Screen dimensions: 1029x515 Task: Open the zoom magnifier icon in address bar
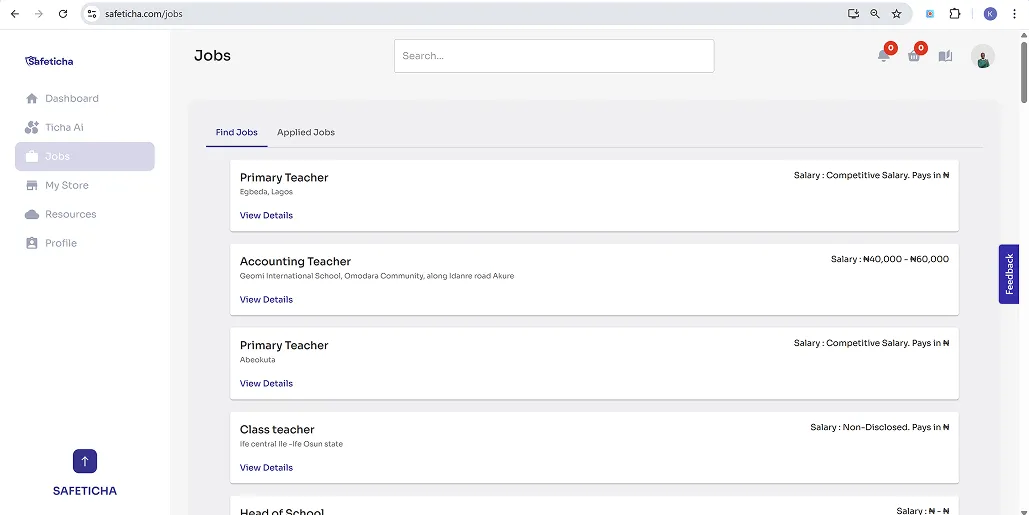875,14
